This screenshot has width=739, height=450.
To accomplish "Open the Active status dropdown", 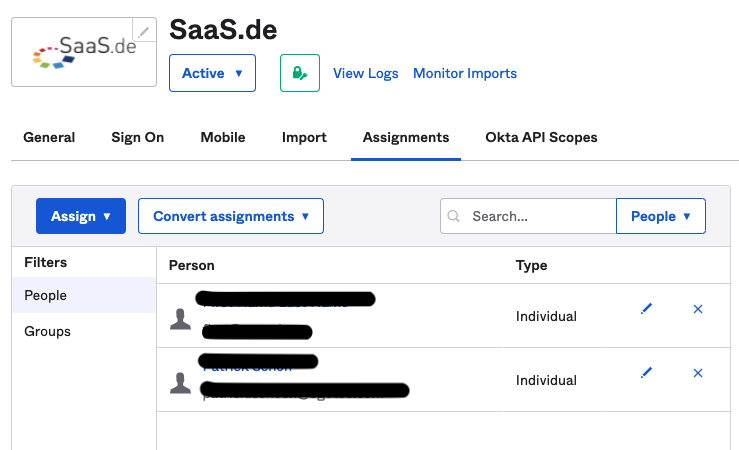I will tap(213, 73).
